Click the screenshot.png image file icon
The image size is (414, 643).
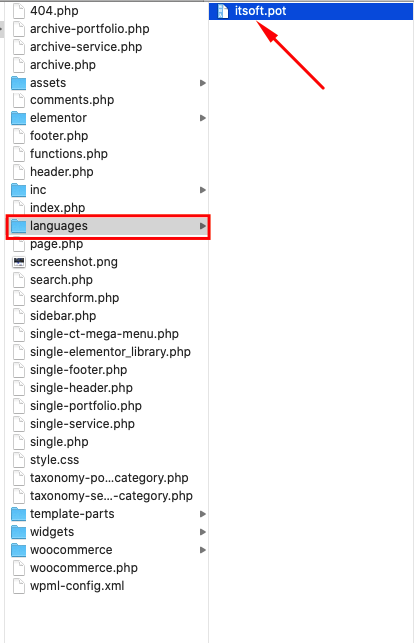tap(19, 262)
